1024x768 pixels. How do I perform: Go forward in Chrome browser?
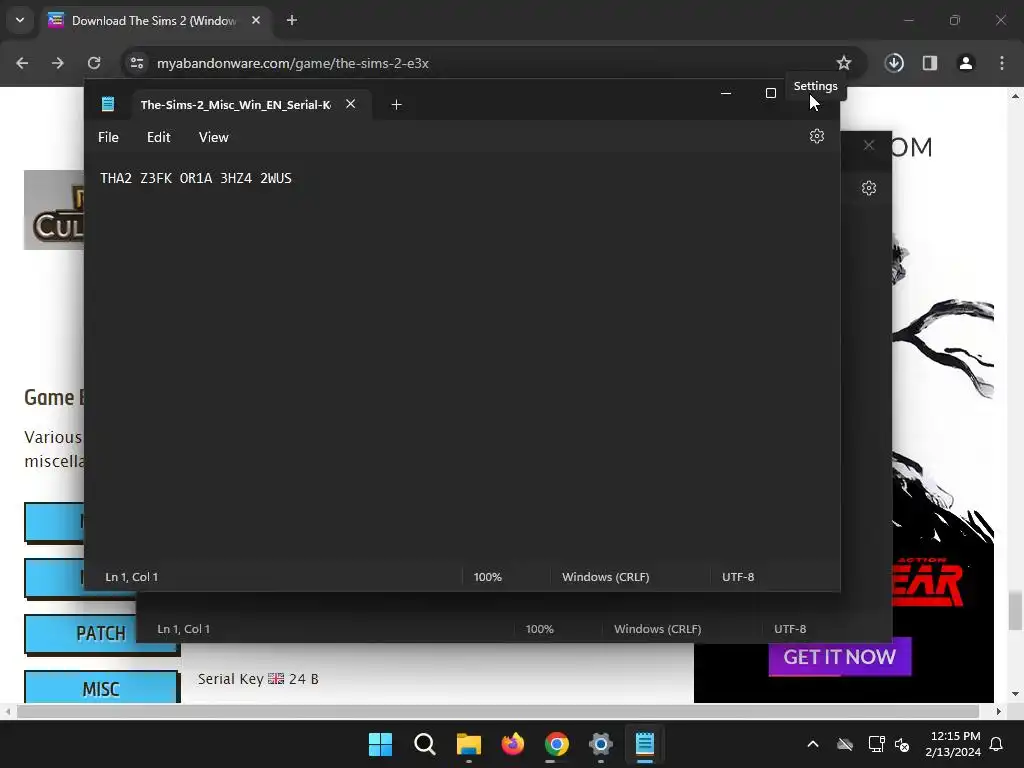tap(58, 63)
